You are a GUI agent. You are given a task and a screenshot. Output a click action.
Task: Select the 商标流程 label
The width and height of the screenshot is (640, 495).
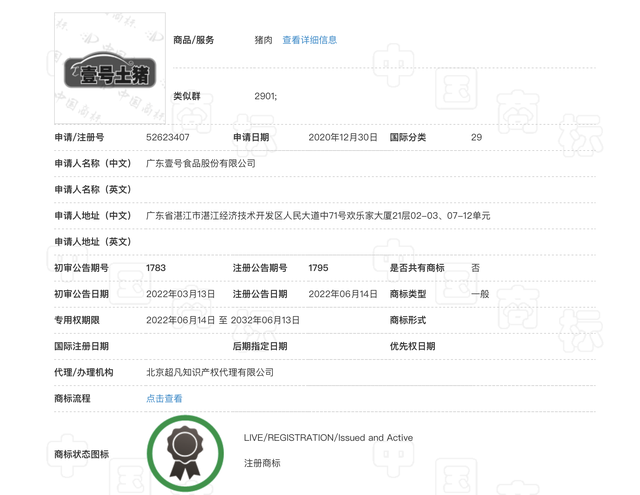pos(72,399)
